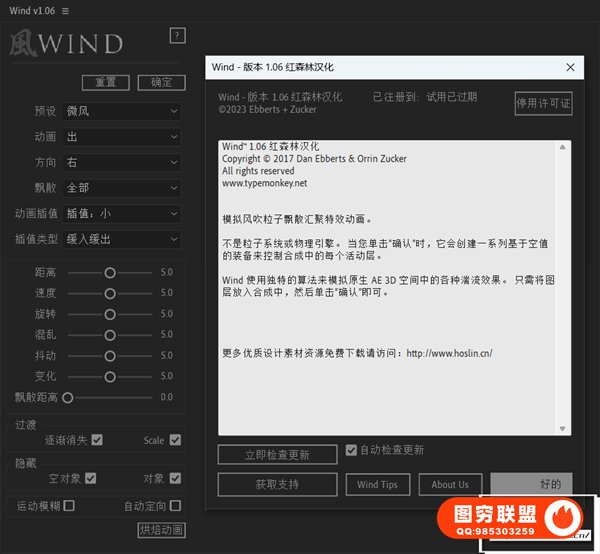Click the question mark help icon
This screenshot has width=600, height=554.
coord(178,36)
